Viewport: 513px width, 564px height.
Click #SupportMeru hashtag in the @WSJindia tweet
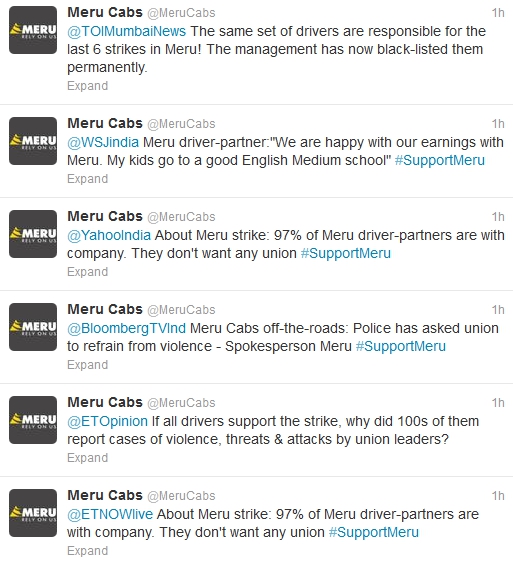(x=440, y=160)
